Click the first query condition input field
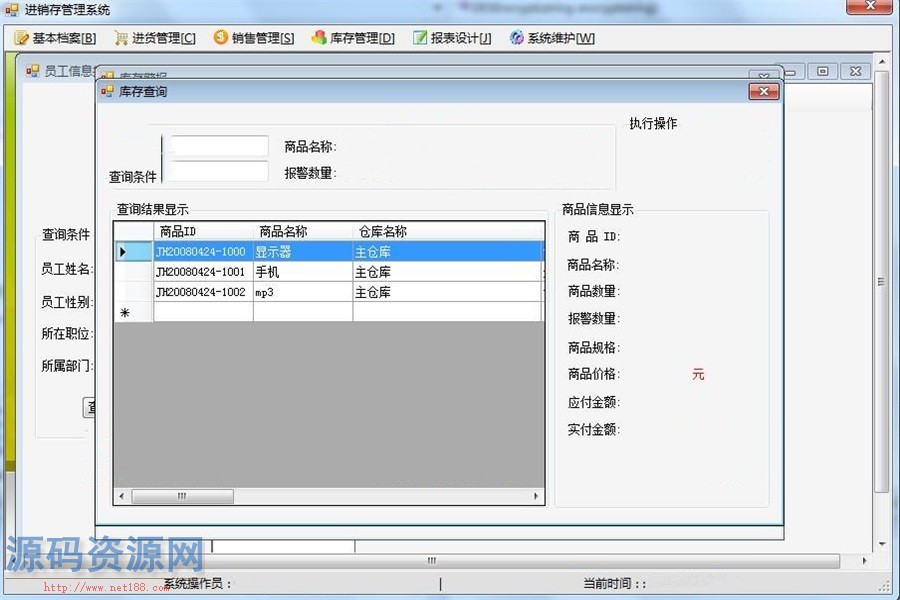Viewport: 900px width, 600px height. click(219, 146)
